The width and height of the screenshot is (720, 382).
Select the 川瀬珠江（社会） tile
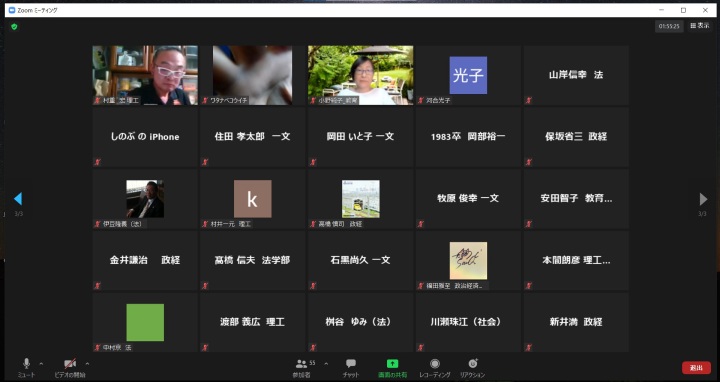point(468,322)
